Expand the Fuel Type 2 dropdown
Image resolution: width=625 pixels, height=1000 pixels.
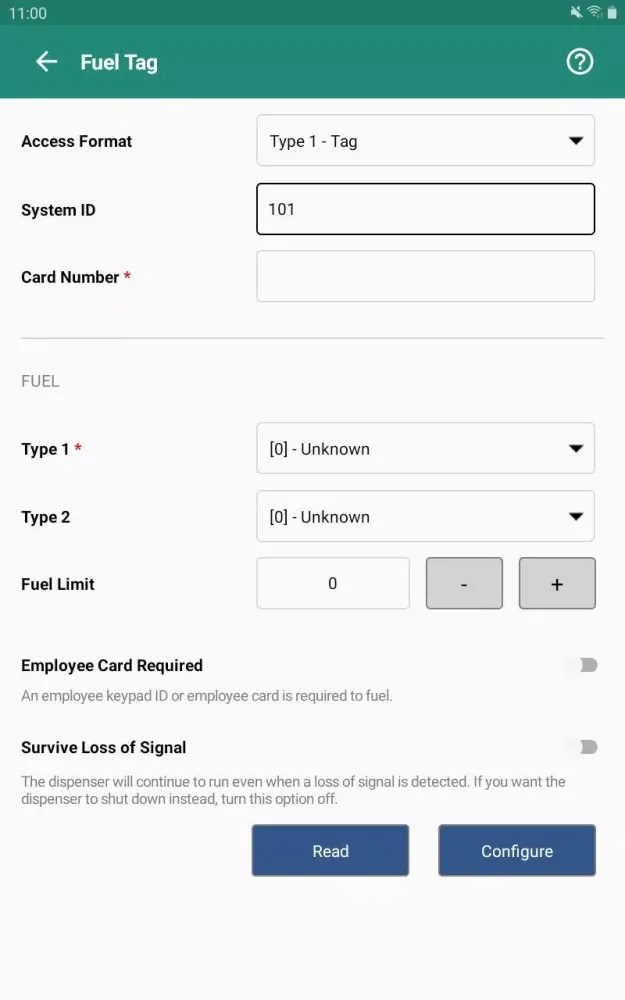click(x=425, y=517)
